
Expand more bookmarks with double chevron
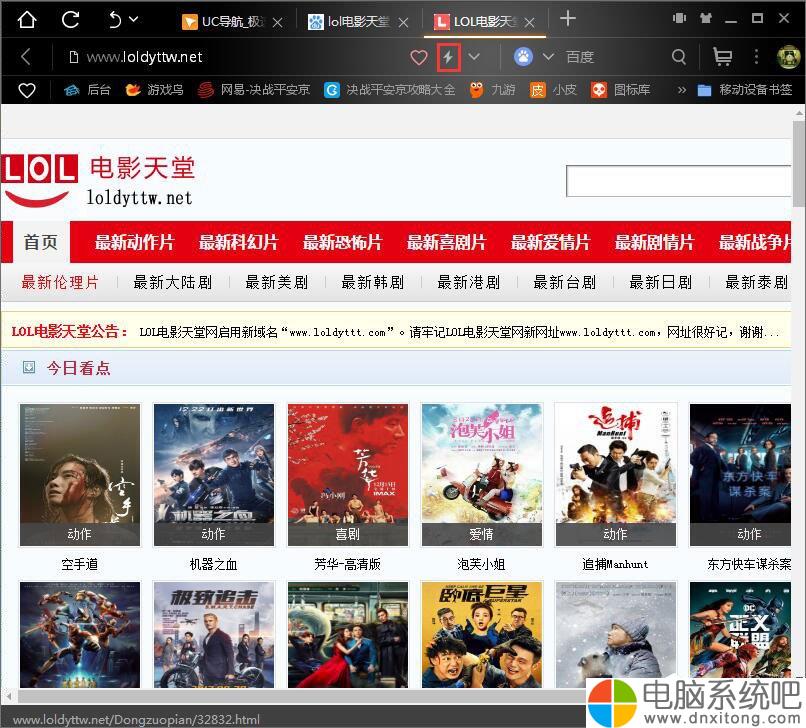pos(682,90)
